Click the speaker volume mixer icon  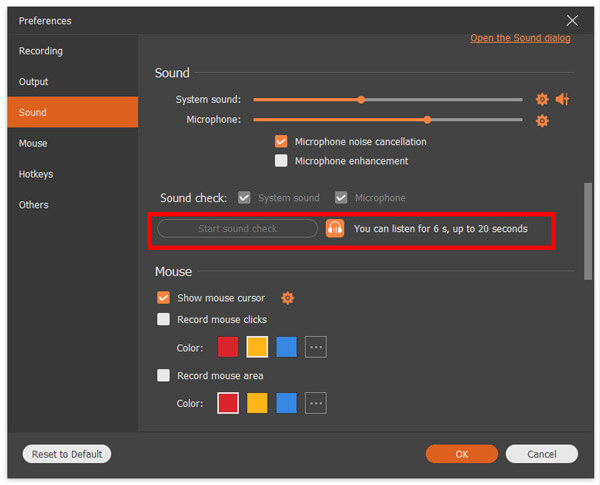pyautogui.click(x=562, y=100)
